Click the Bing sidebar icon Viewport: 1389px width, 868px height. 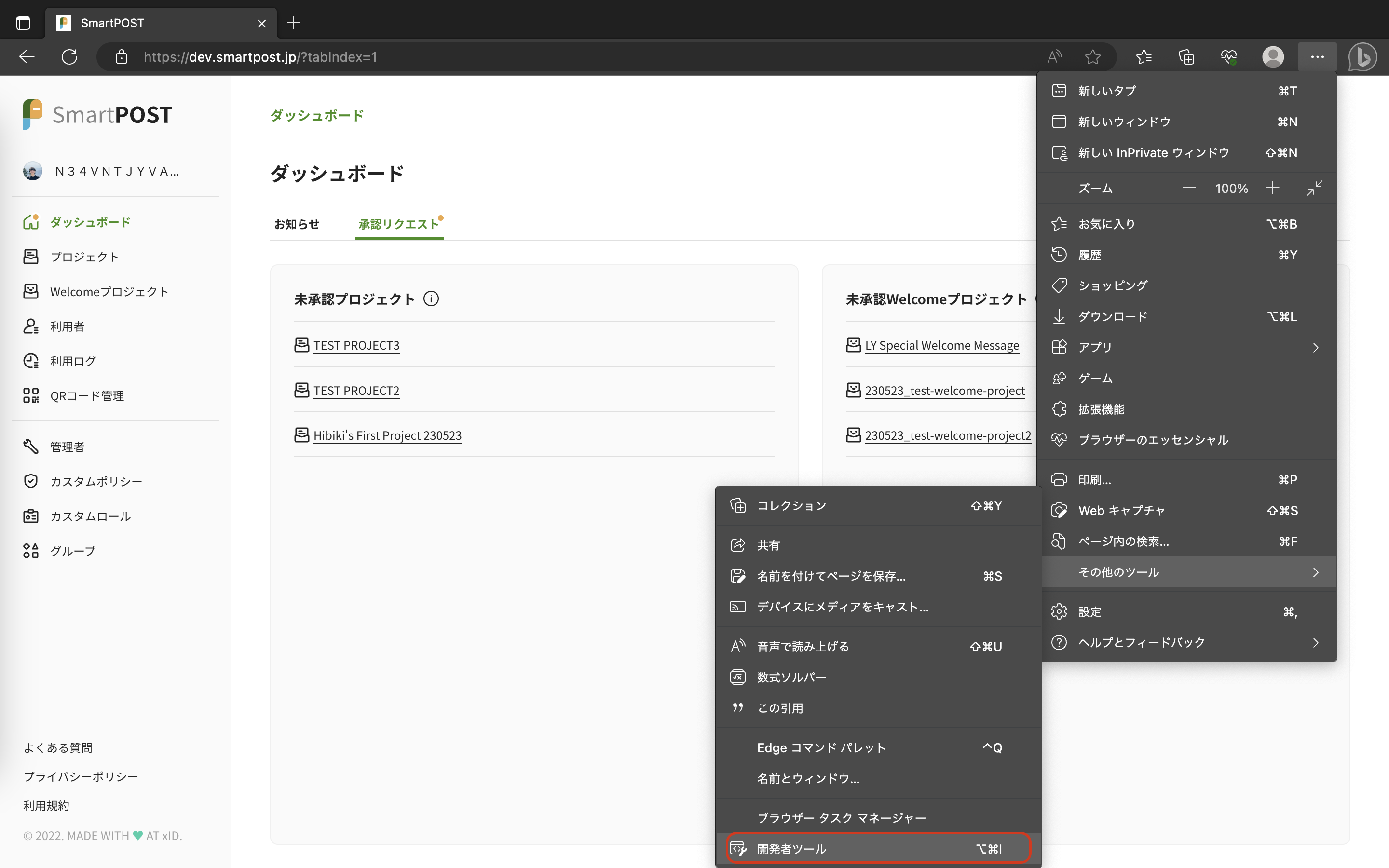(1362, 57)
